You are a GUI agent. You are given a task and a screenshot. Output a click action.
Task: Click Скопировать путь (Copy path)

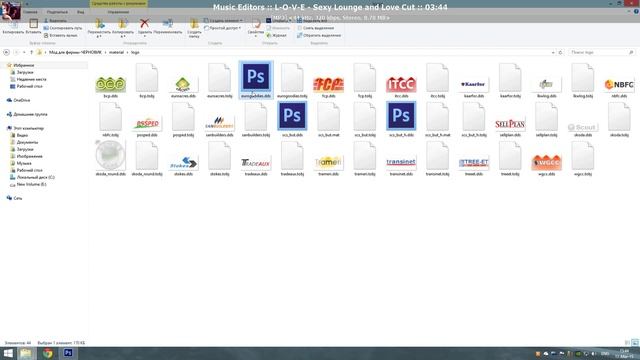pos(63,28)
